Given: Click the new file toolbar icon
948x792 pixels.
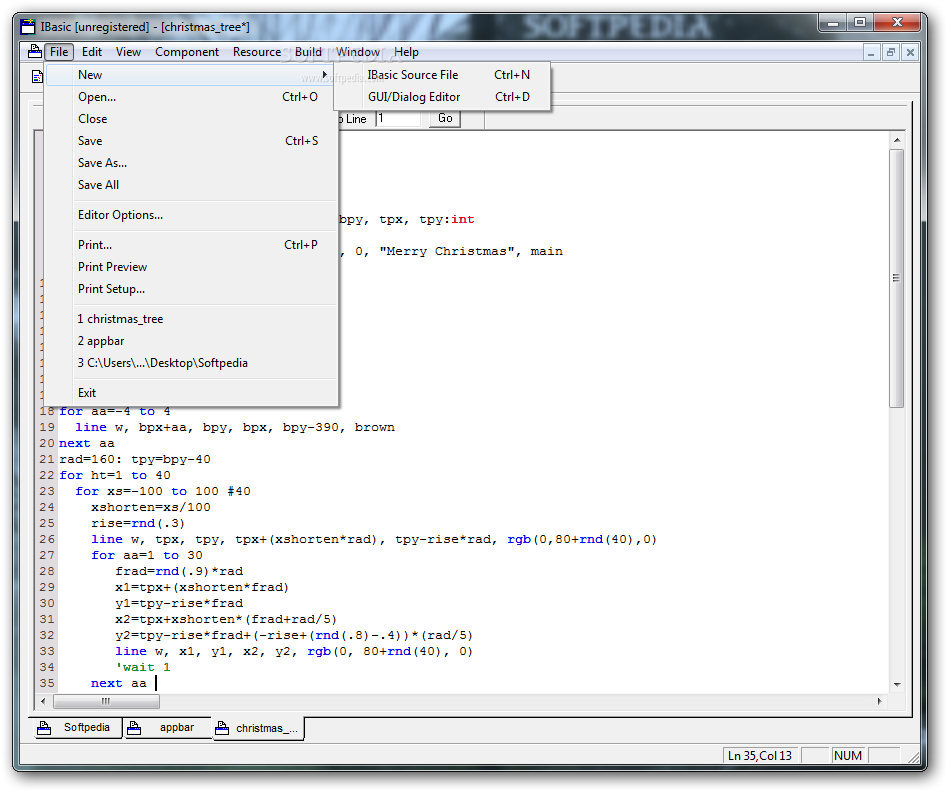Looking at the screenshot, I should click(x=37, y=76).
